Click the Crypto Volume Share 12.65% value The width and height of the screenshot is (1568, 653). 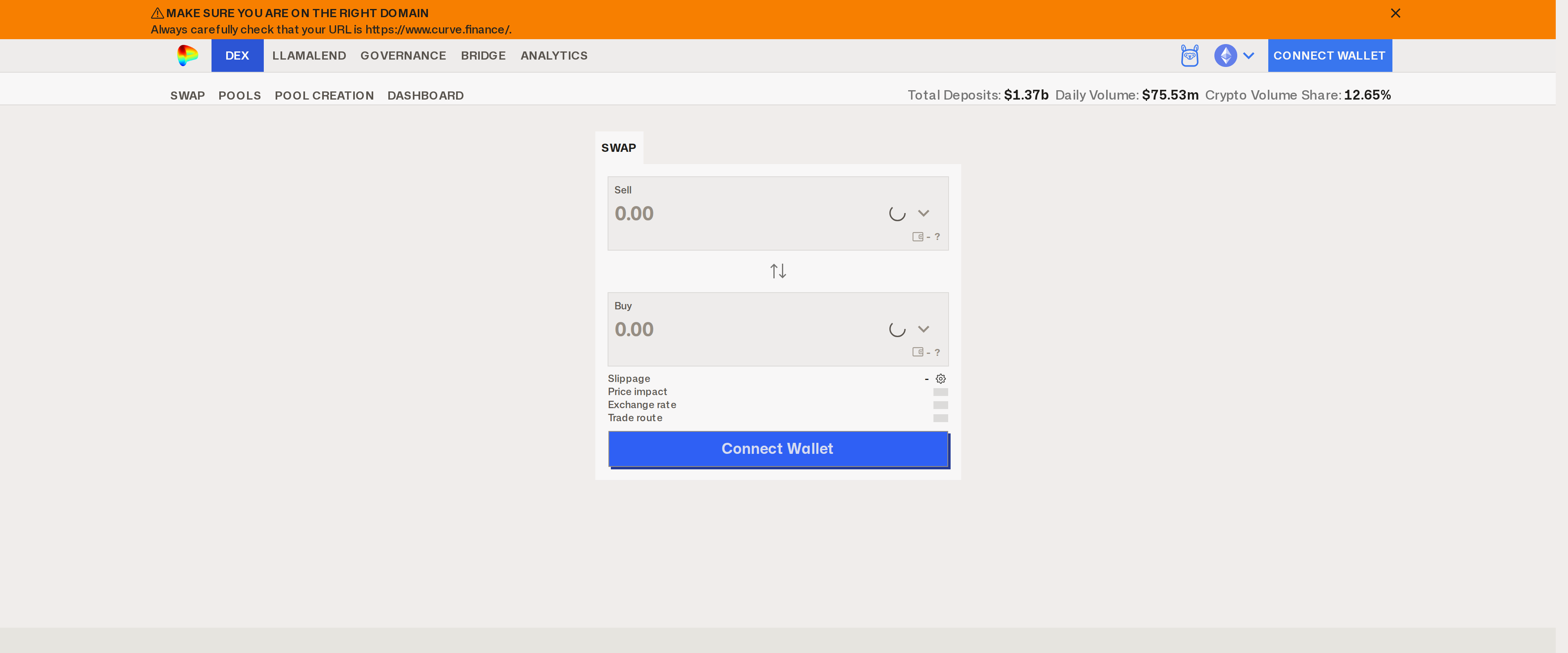[x=1367, y=95]
